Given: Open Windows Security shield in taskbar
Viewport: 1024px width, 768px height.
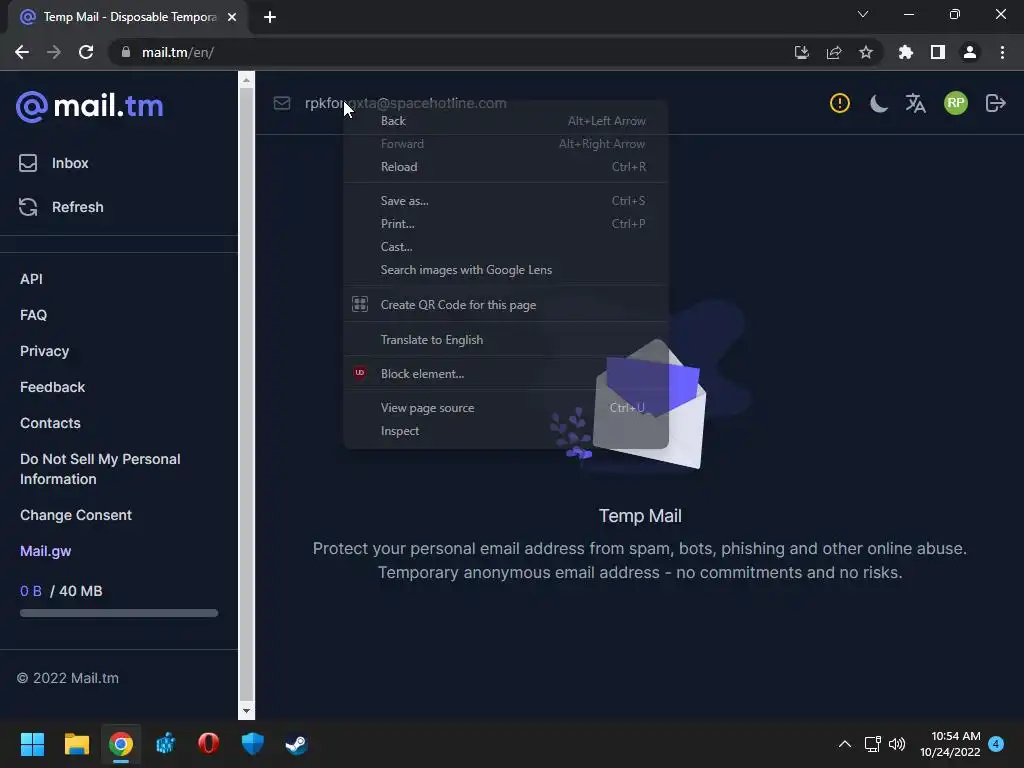Looking at the screenshot, I should (253, 744).
